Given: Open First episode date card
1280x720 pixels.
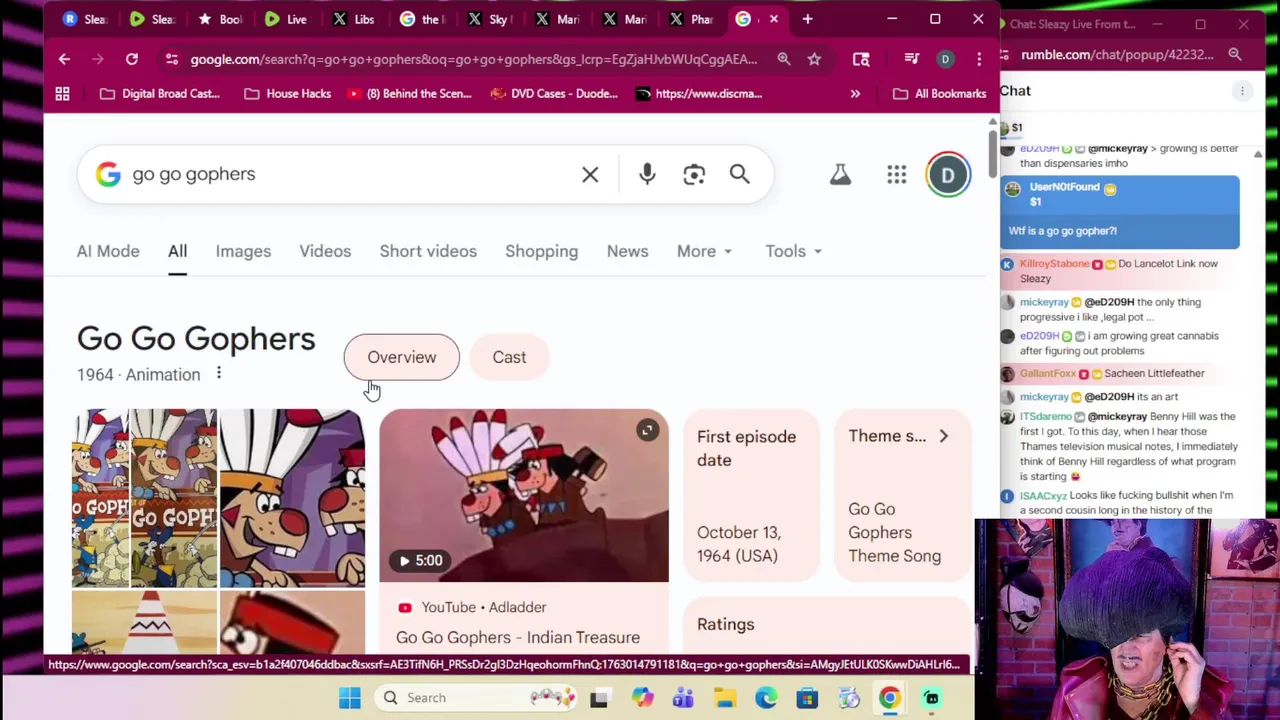Looking at the screenshot, I should [x=751, y=495].
